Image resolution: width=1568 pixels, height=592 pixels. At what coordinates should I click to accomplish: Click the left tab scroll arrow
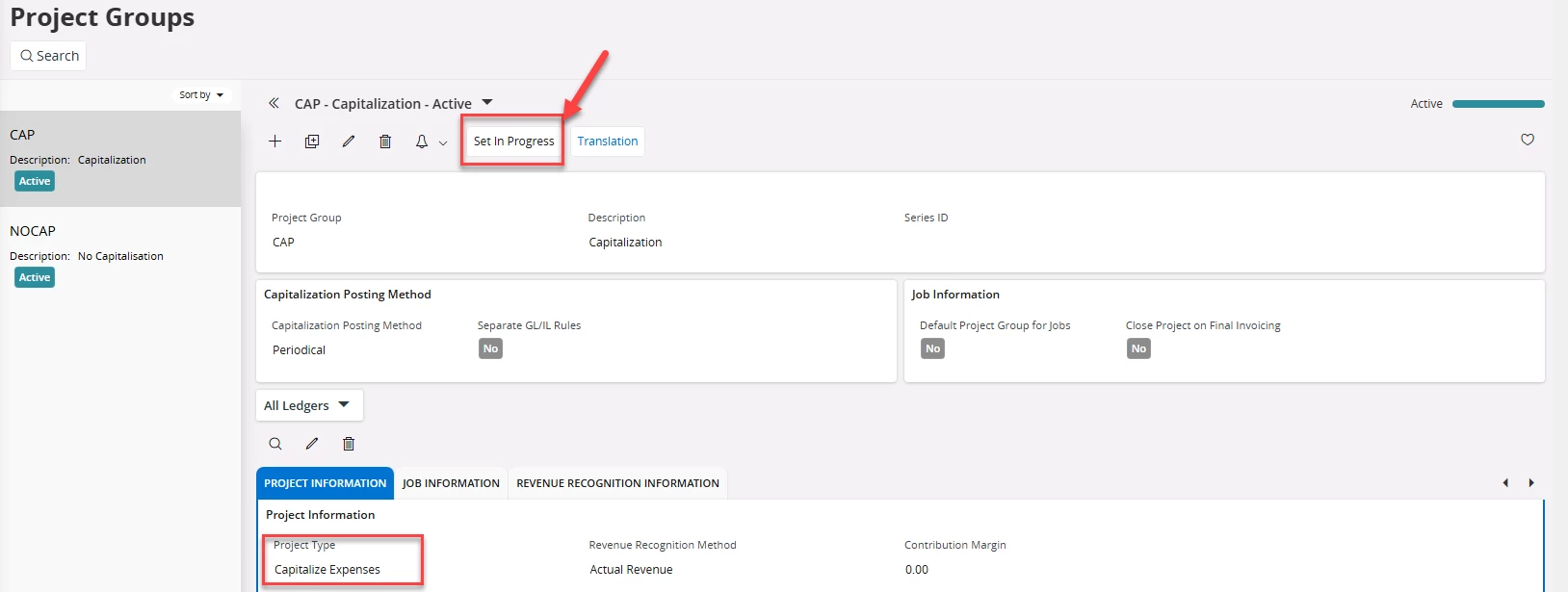click(1505, 483)
